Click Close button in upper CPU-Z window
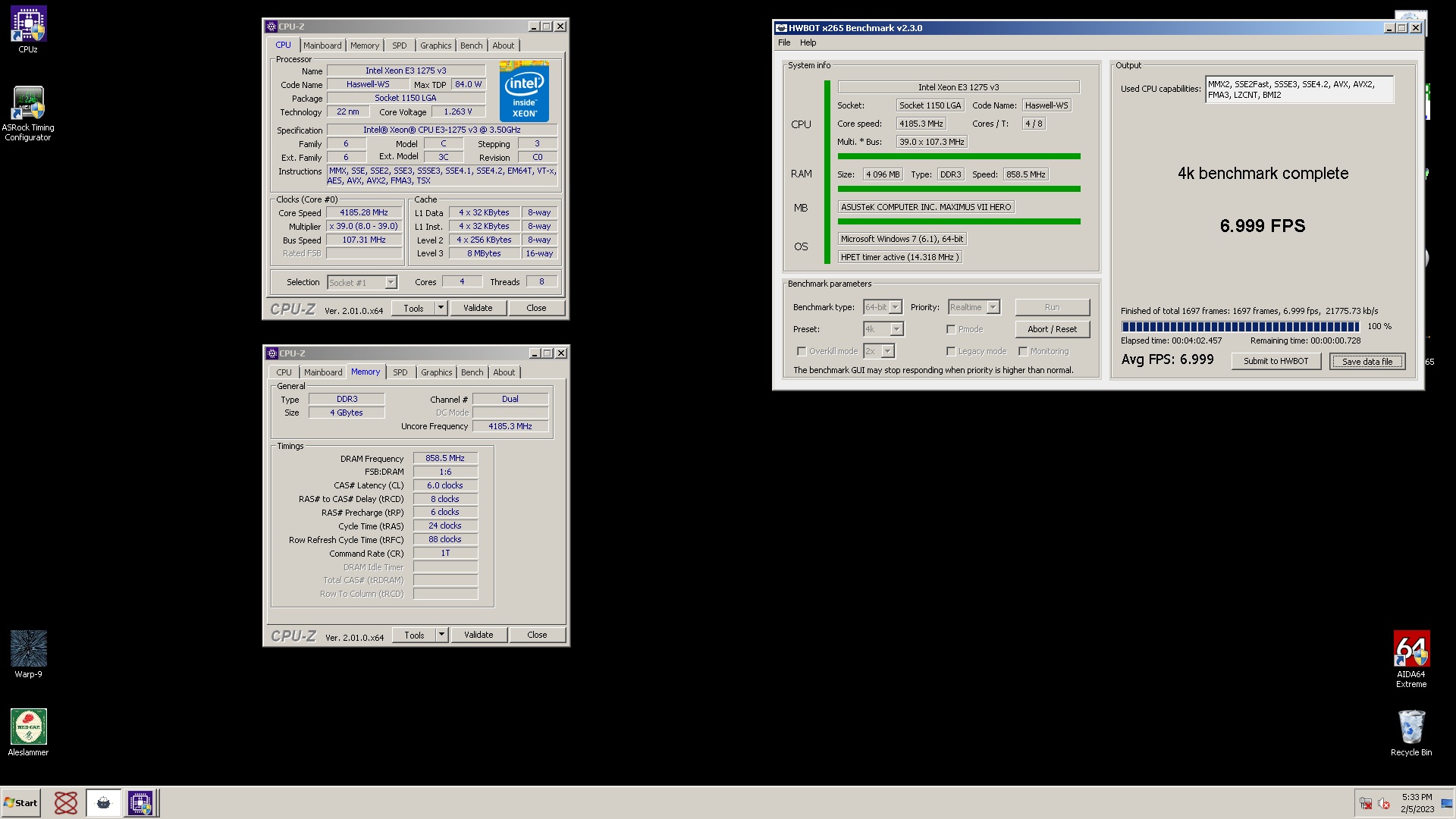 537,308
